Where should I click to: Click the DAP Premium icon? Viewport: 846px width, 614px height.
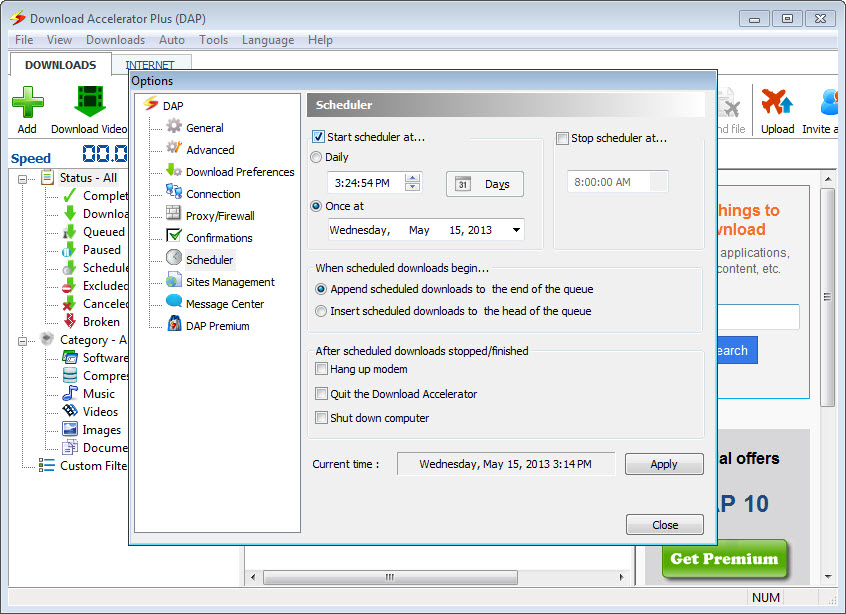click(x=174, y=324)
